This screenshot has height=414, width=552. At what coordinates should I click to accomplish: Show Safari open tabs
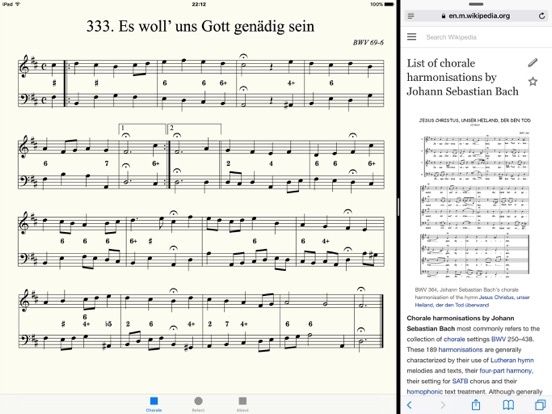coord(540,405)
